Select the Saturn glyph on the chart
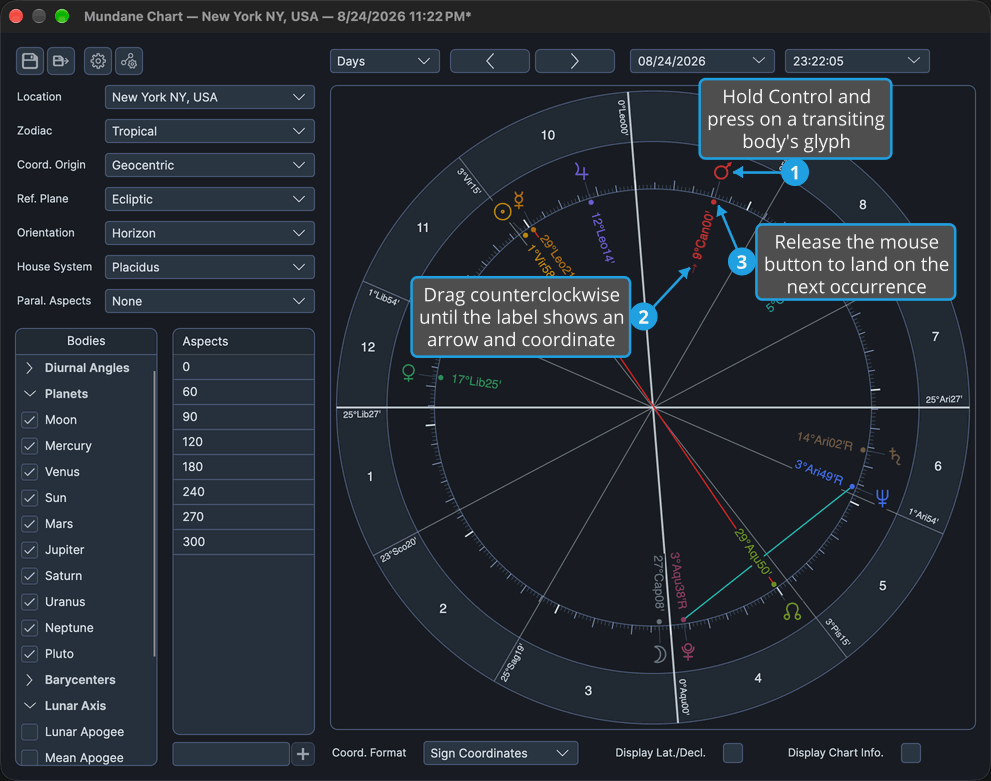This screenshot has width=991, height=781. [x=894, y=456]
